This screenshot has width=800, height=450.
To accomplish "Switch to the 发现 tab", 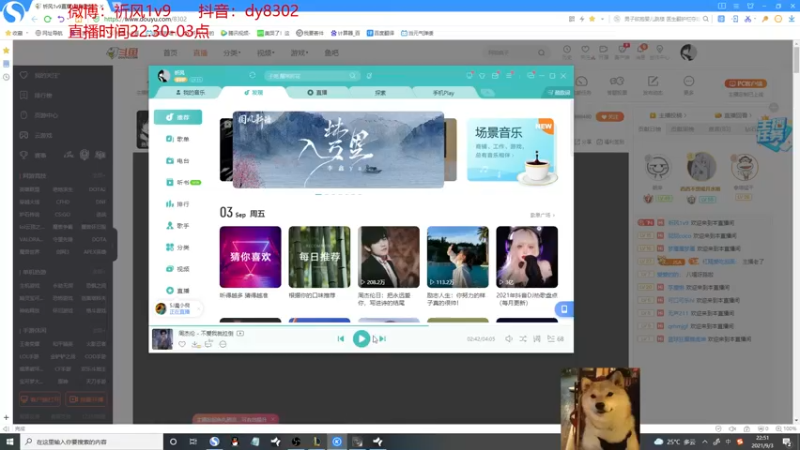I will (254, 92).
